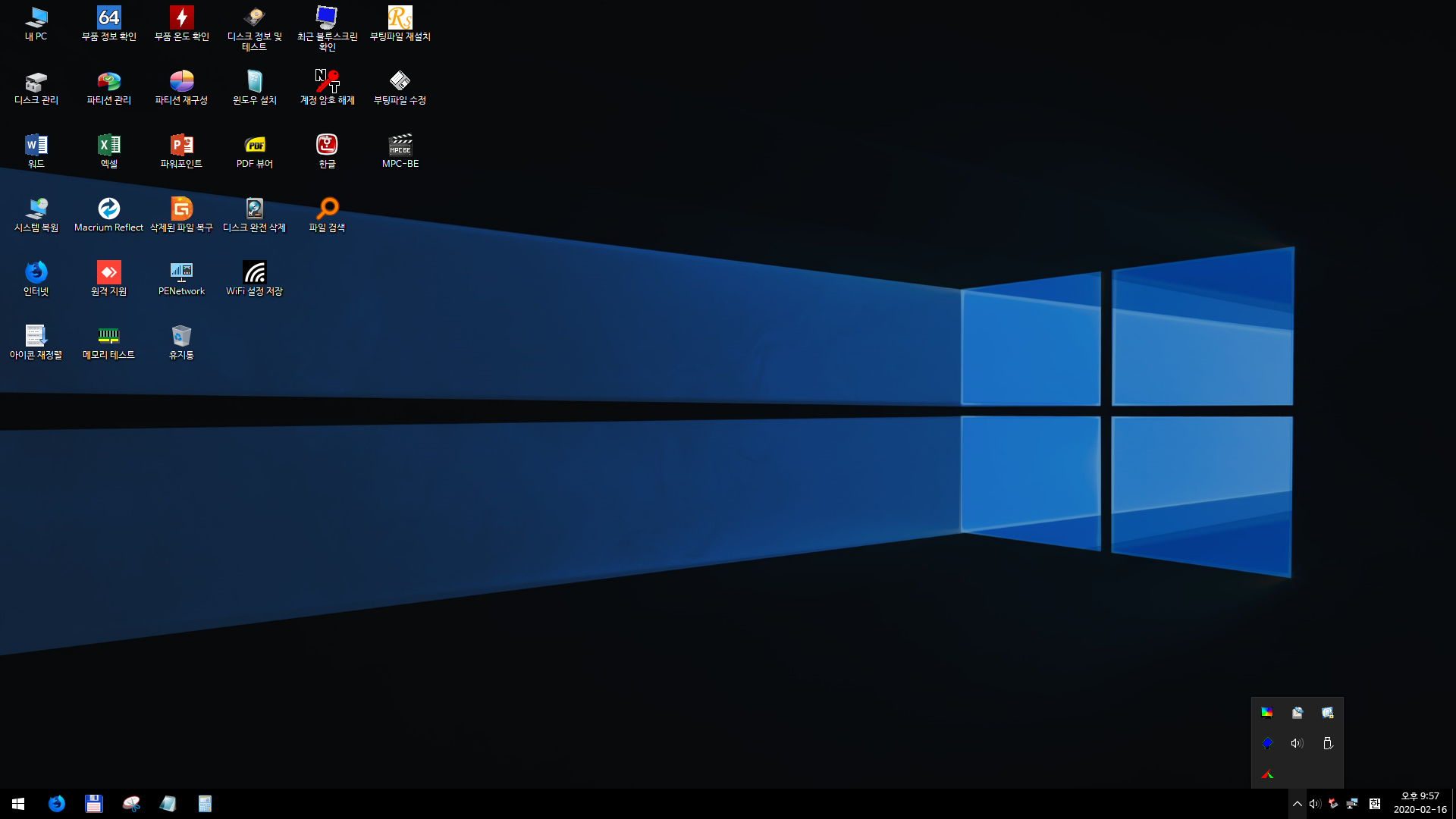Click red-green triangle overflow tray icon

tap(1267, 774)
